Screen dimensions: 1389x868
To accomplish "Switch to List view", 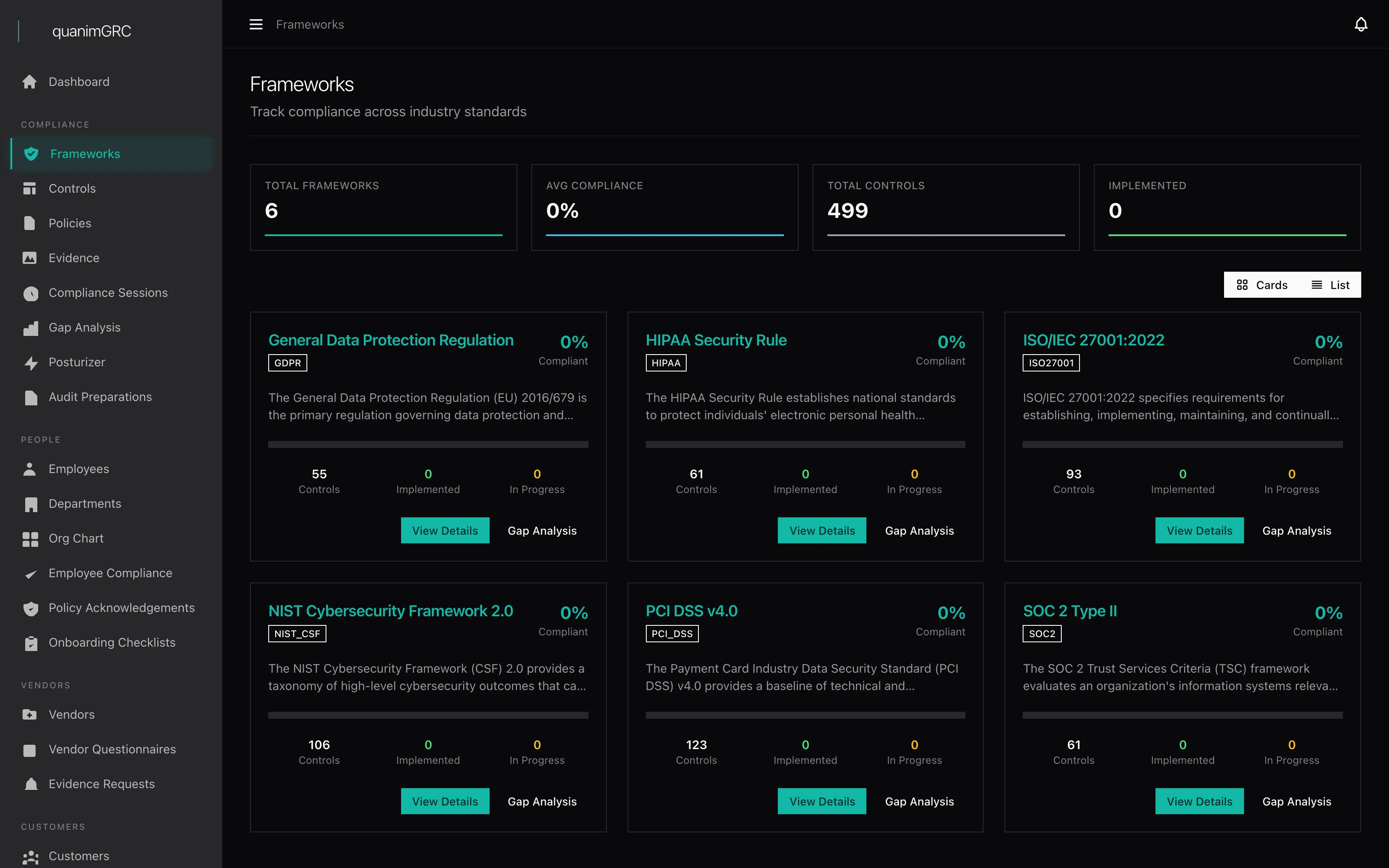I will [x=1330, y=285].
